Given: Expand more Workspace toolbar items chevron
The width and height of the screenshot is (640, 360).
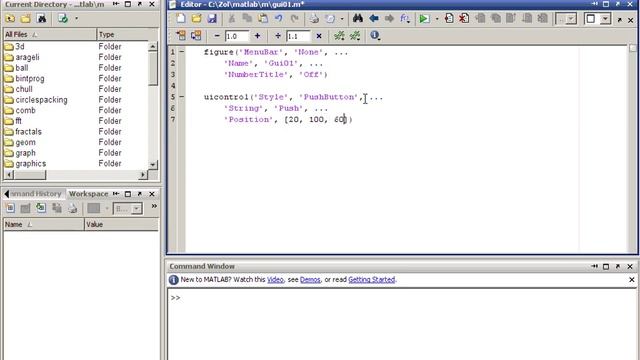Looking at the screenshot, I should click(154, 206).
